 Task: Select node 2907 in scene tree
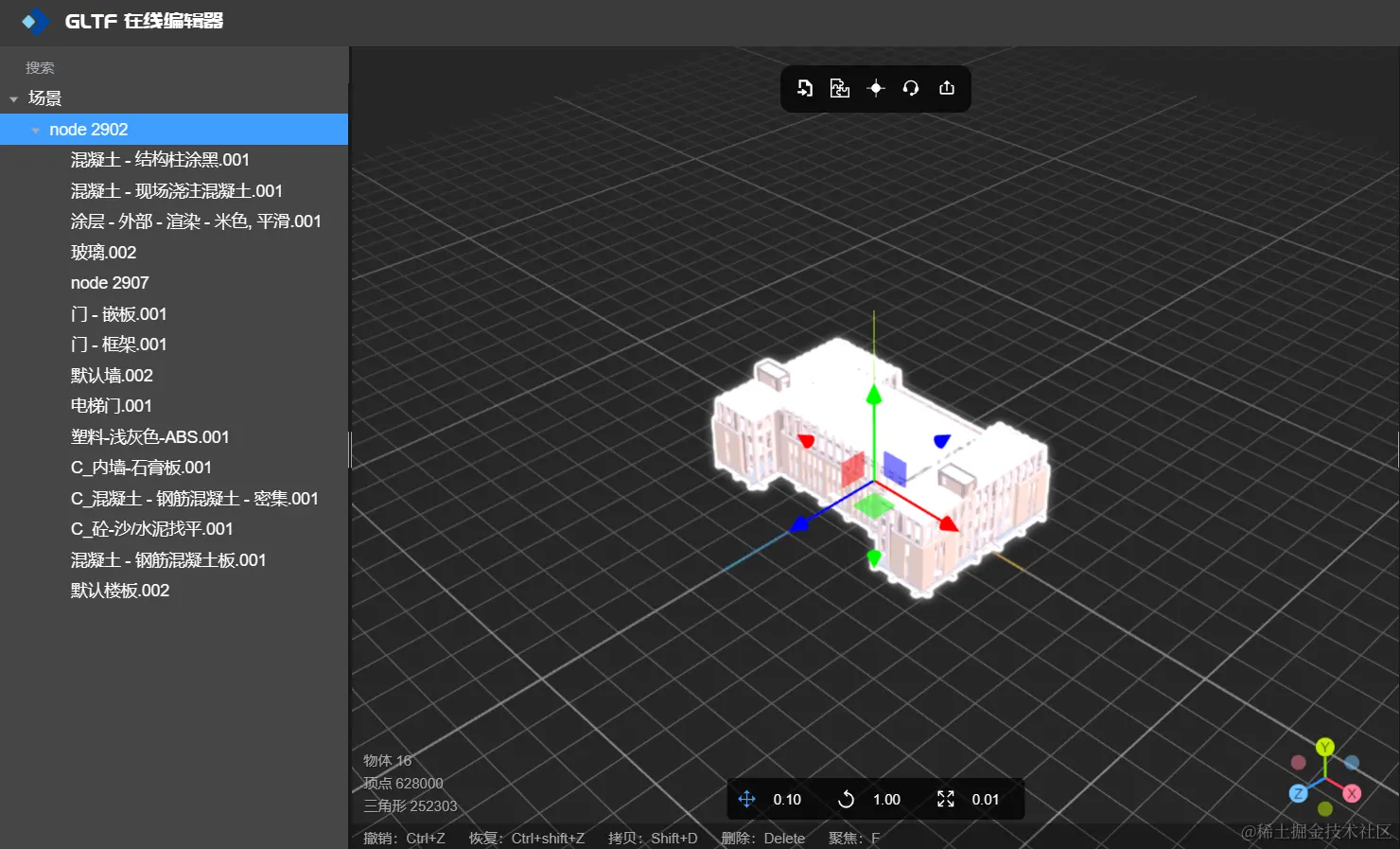point(174,283)
